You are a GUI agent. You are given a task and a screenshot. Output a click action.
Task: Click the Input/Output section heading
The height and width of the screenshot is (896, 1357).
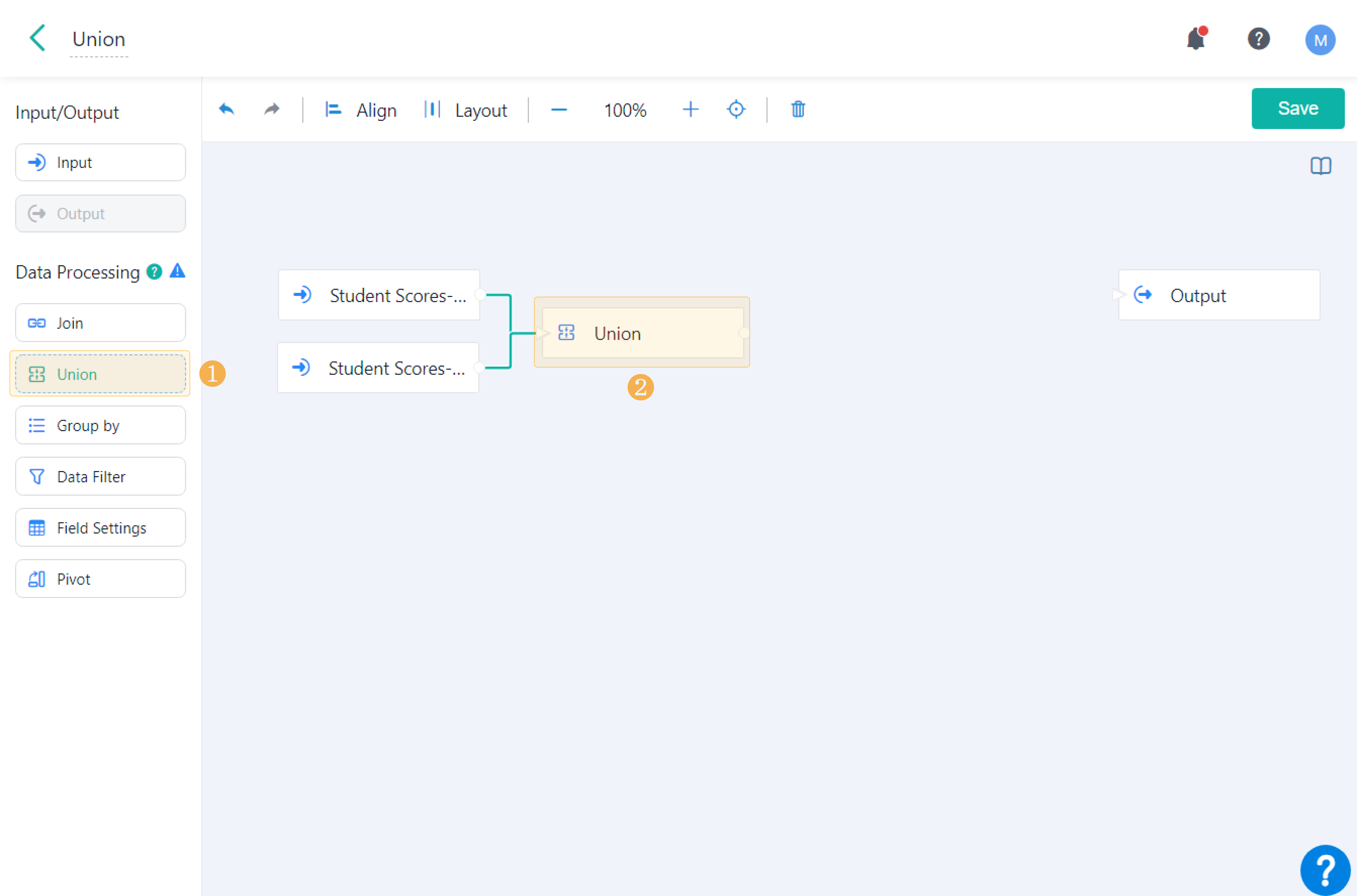(x=67, y=113)
